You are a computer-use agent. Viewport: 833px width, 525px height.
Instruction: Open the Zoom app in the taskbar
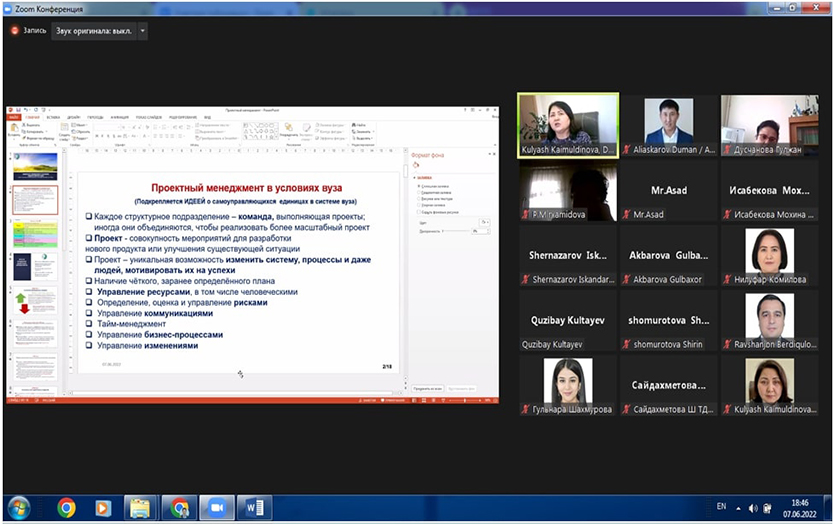pyautogui.click(x=217, y=508)
